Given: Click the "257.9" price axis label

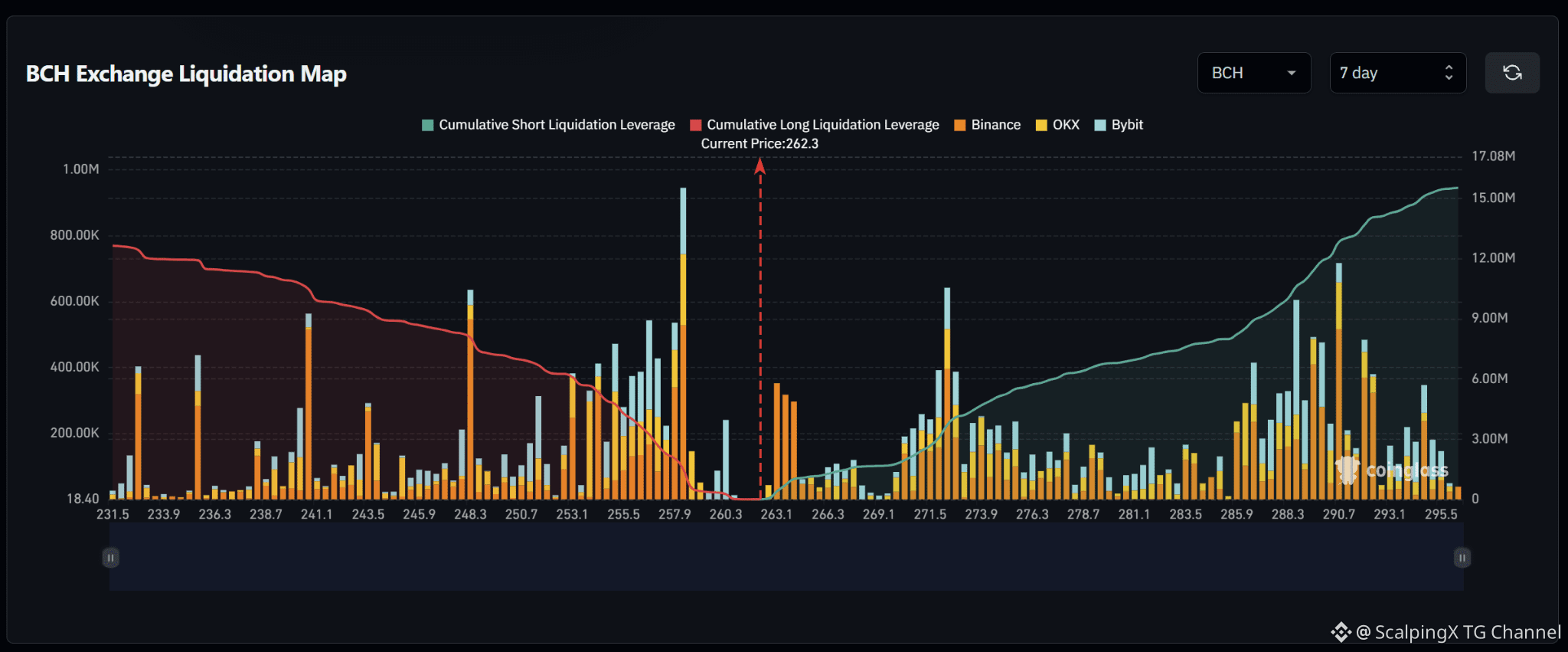Looking at the screenshot, I should [675, 514].
